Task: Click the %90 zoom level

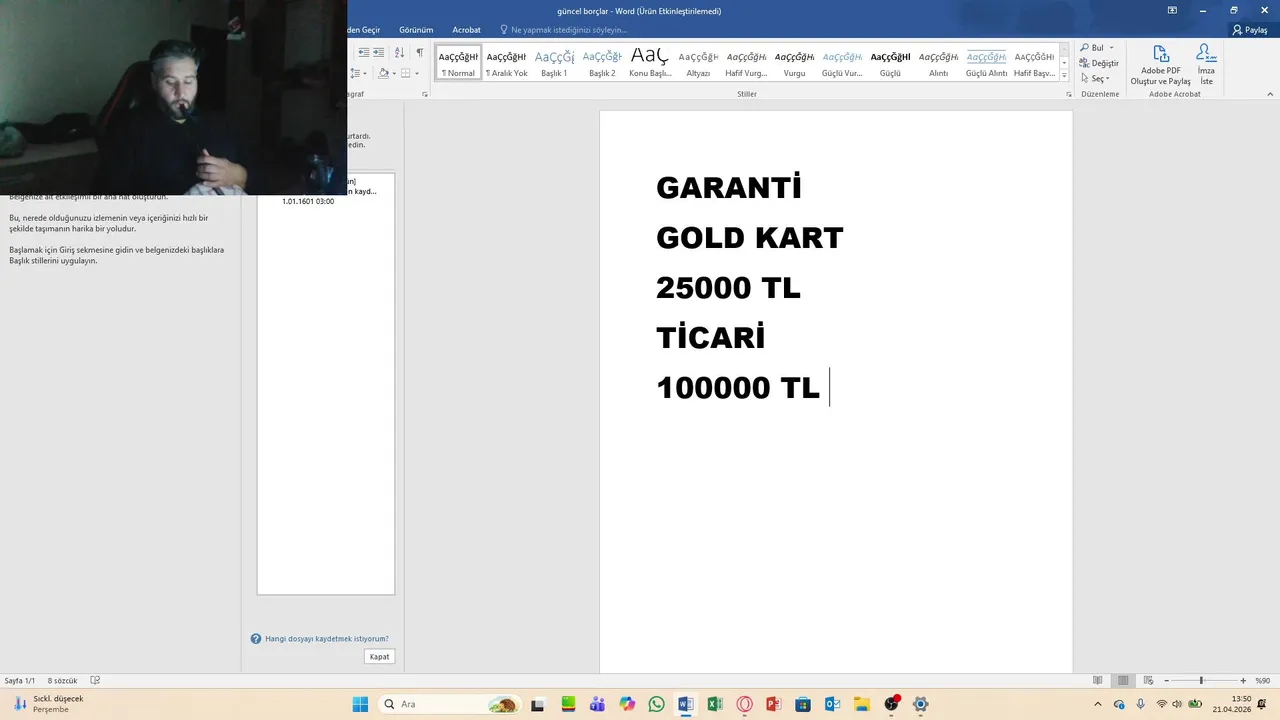Action: point(1263,681)
